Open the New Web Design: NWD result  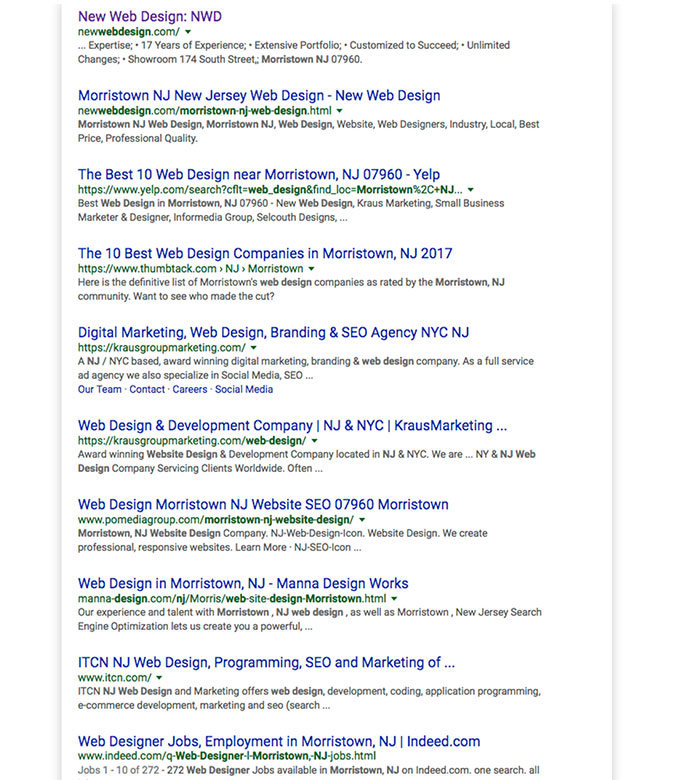[x=150, y=16]
